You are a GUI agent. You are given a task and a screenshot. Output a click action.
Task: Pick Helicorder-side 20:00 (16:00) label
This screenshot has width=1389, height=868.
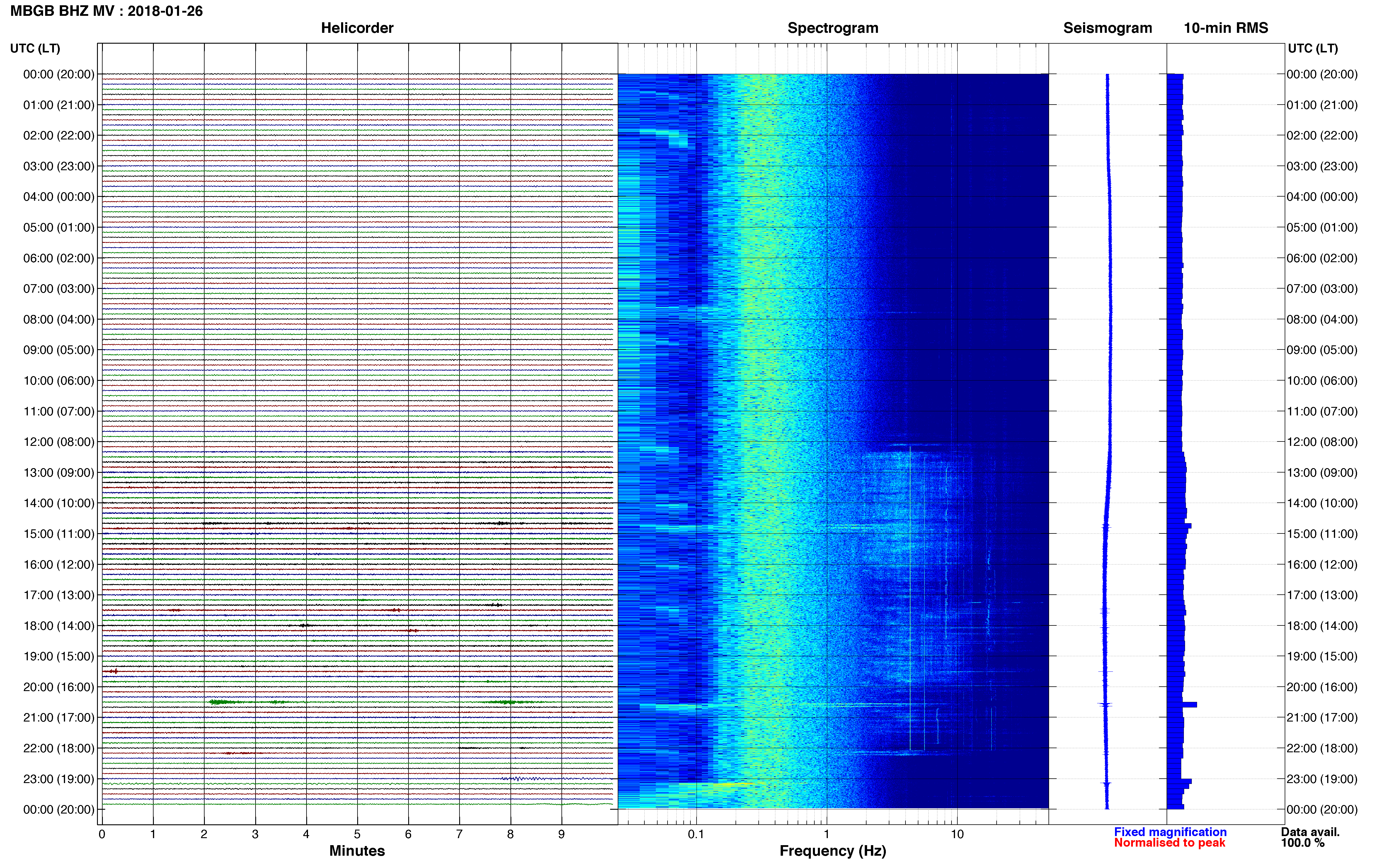tap(59, 687)
